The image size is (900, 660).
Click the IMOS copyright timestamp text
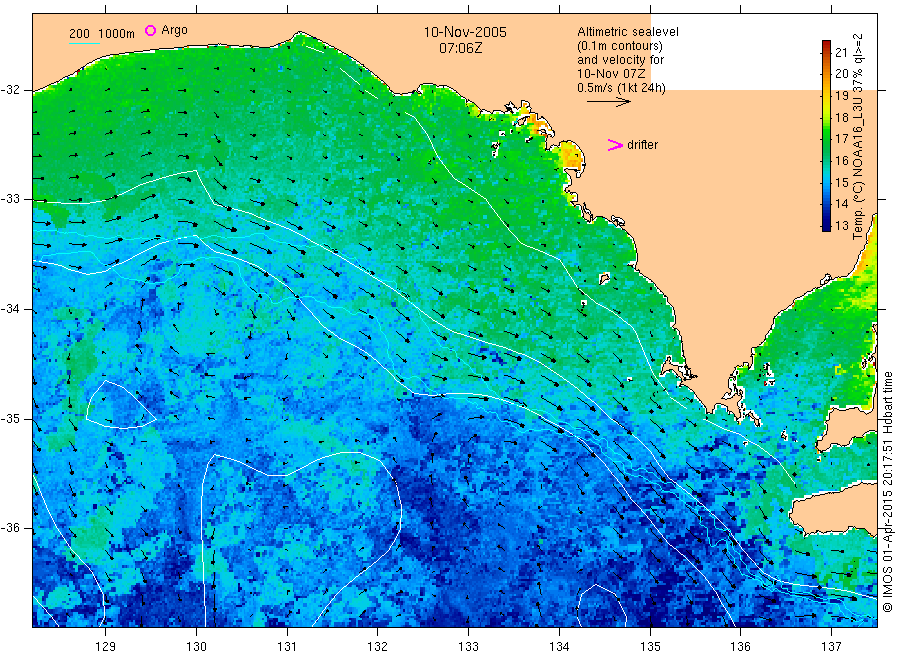[887, 491]
